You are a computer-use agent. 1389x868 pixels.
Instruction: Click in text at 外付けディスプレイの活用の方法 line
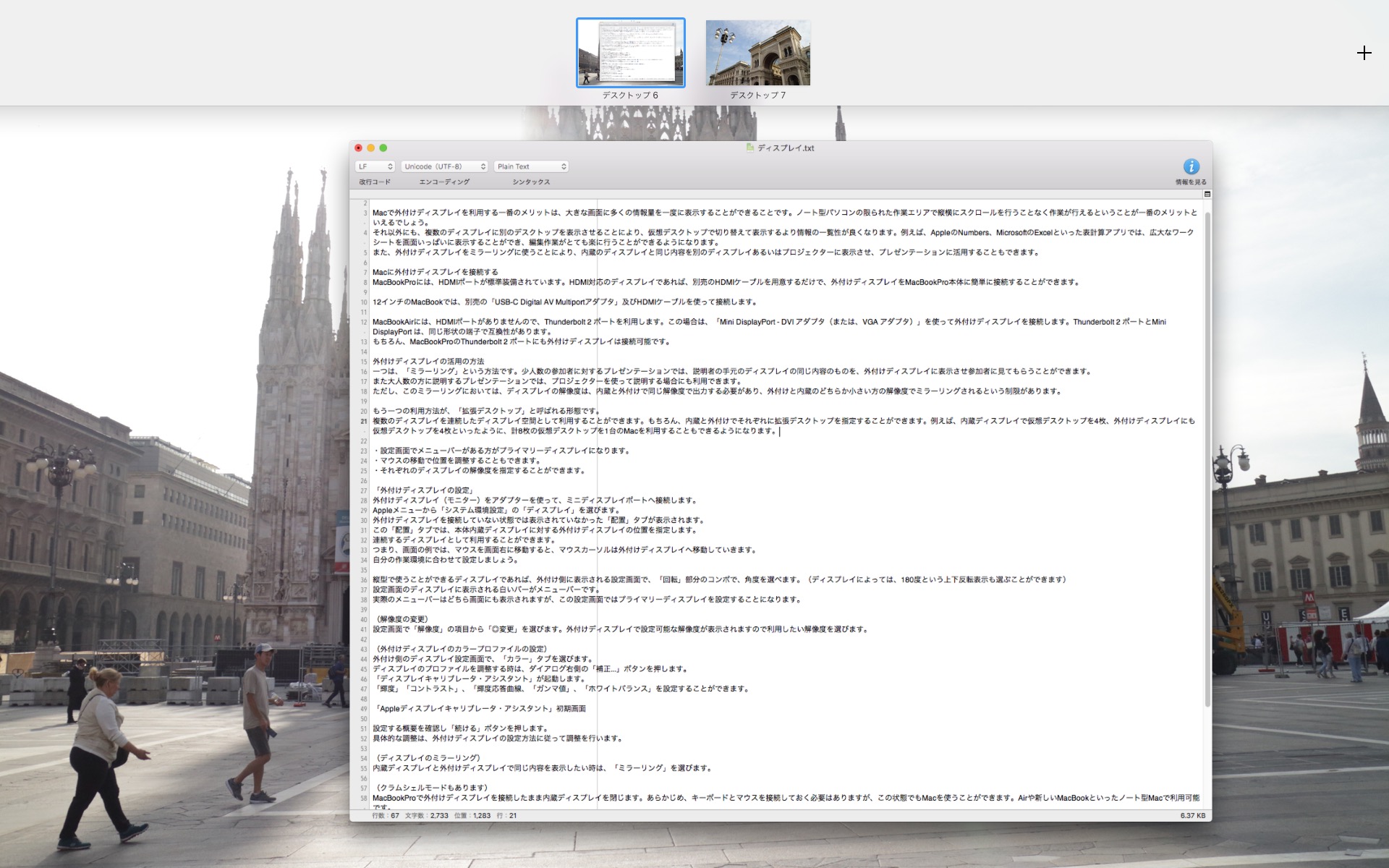click(428, 361)
